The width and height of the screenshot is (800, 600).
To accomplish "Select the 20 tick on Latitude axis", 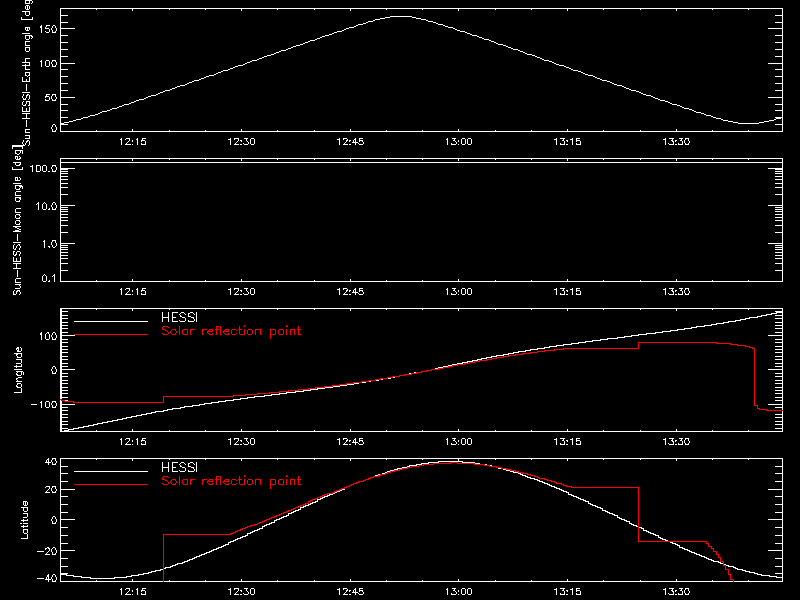I will click(x=51, y=490).
